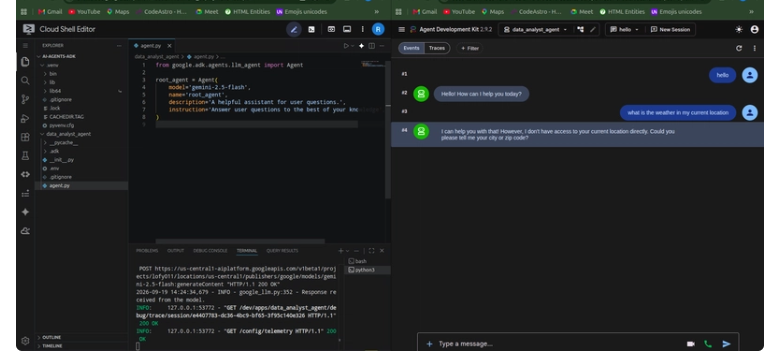This screenshot has height=364, width=781.
Task: Refresh the events list
Action: pos(739,48)
